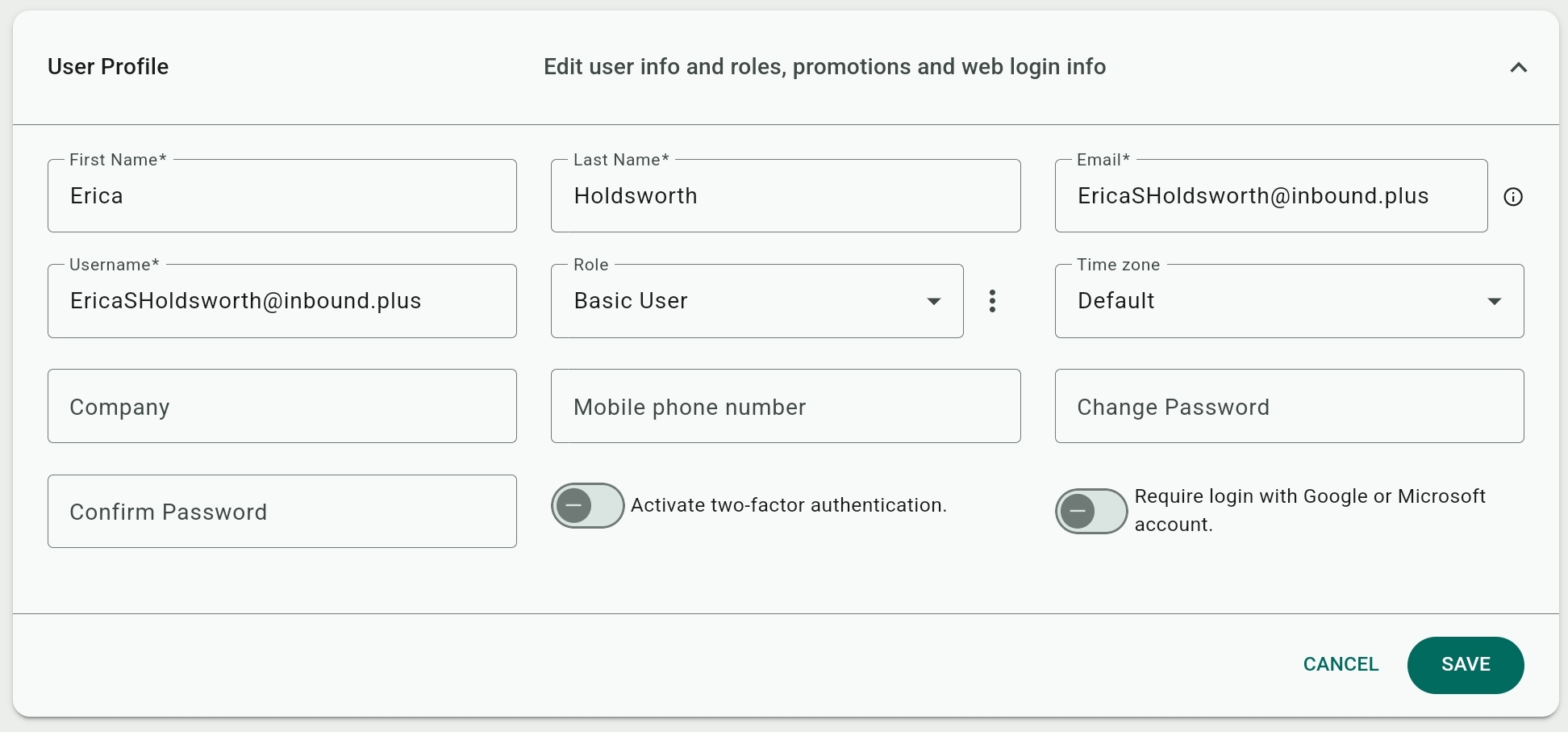
Task: Focus the Email input field
Action: [1270, 196]
